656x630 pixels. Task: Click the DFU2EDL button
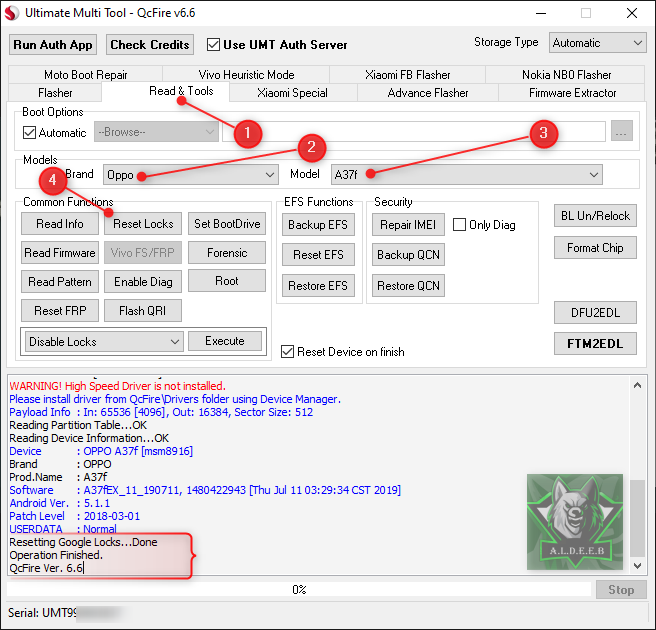(595, 312)
